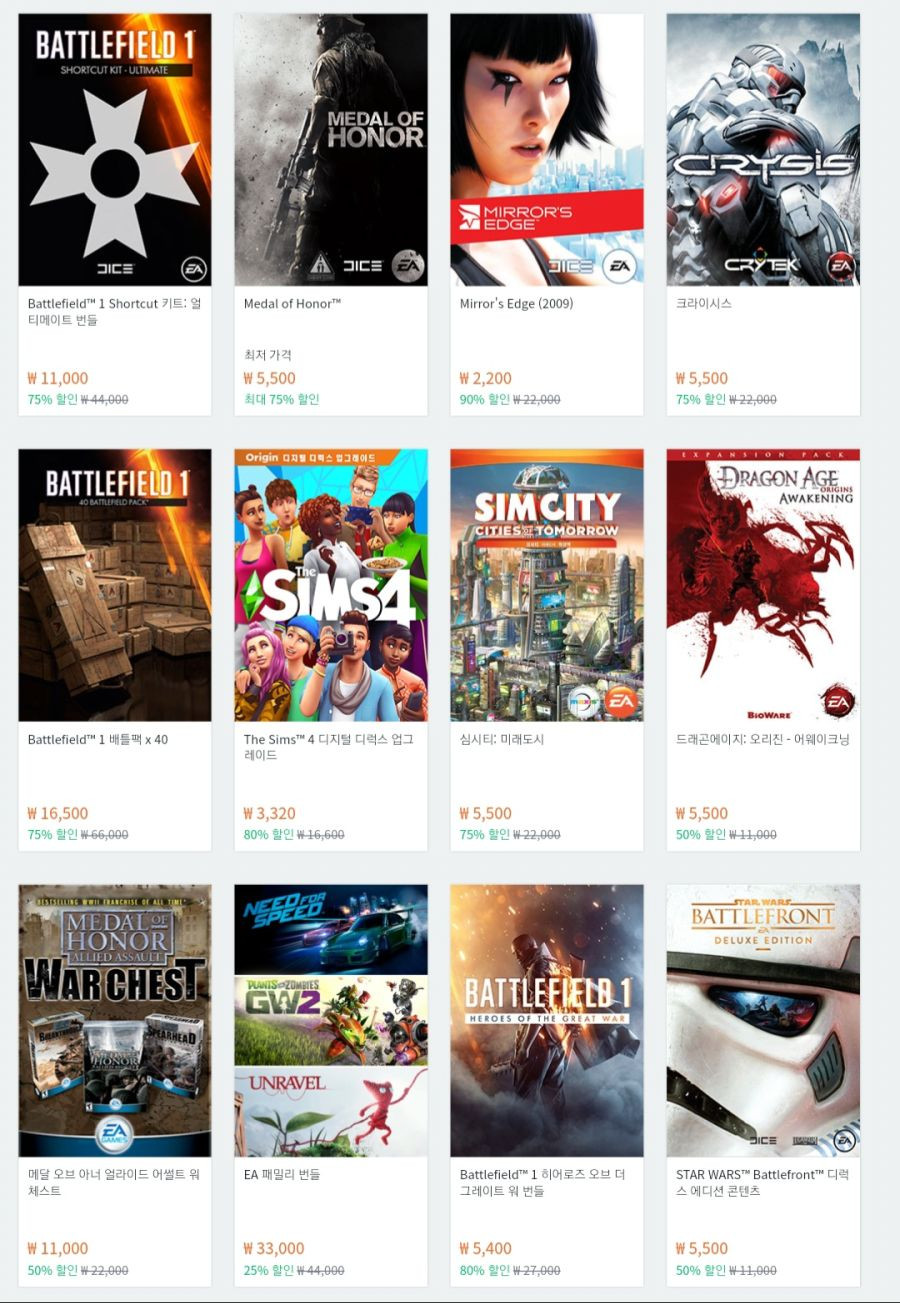
Task: Select the Medal of Honor cover art
Action: [x=331, y=150]
